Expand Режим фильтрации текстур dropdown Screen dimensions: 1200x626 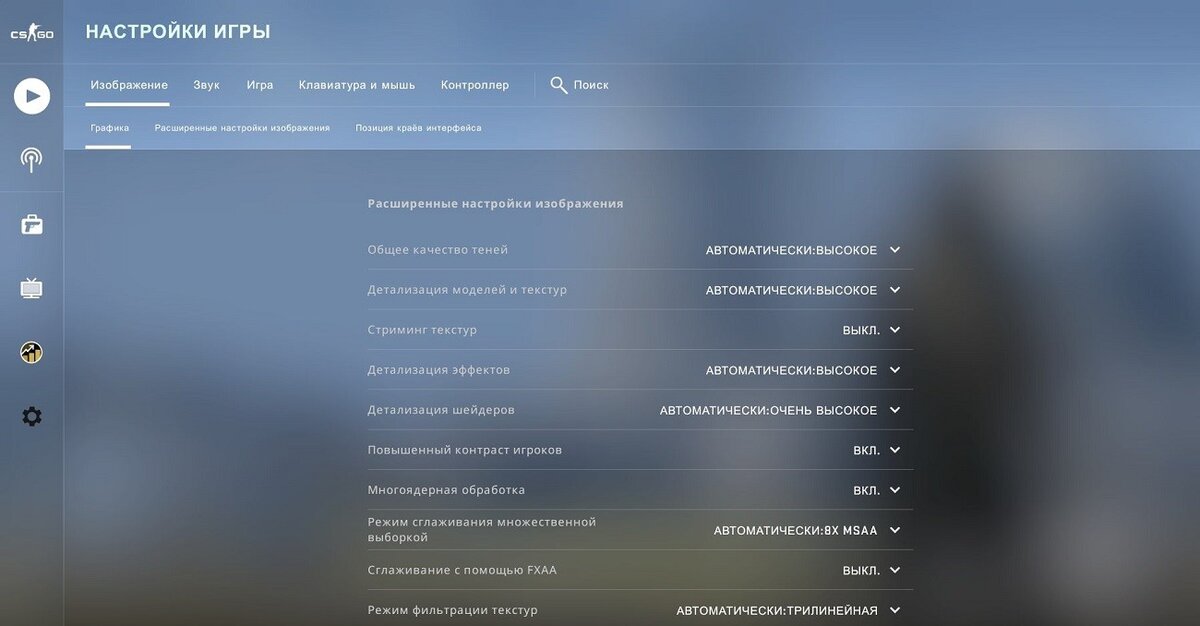coord(788,610)
